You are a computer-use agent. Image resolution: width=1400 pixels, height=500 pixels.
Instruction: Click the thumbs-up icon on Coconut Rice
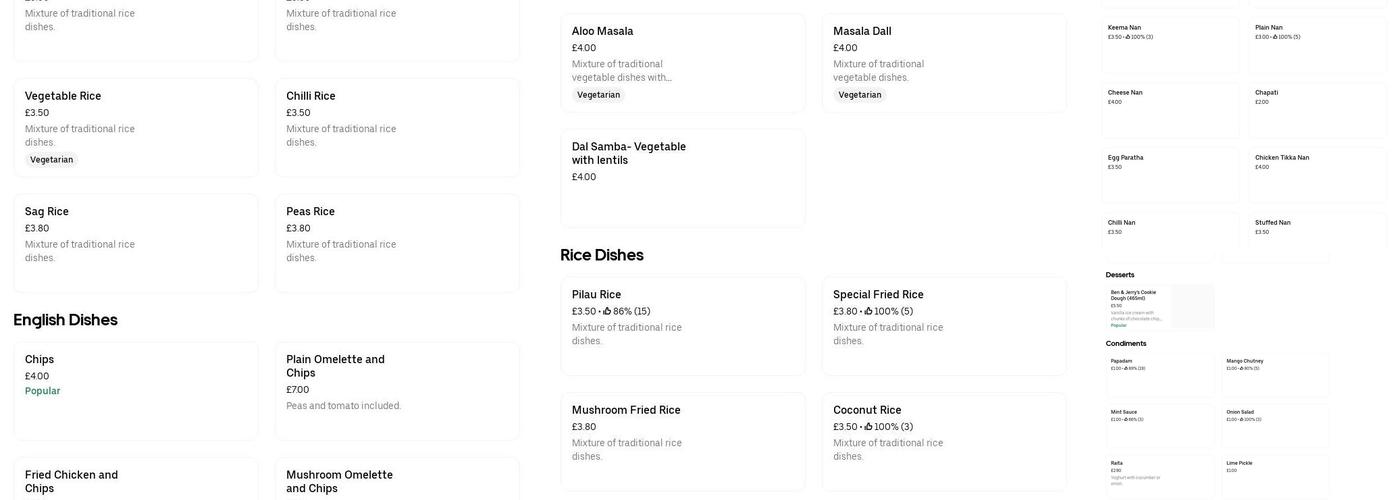[x=869, y=427]
